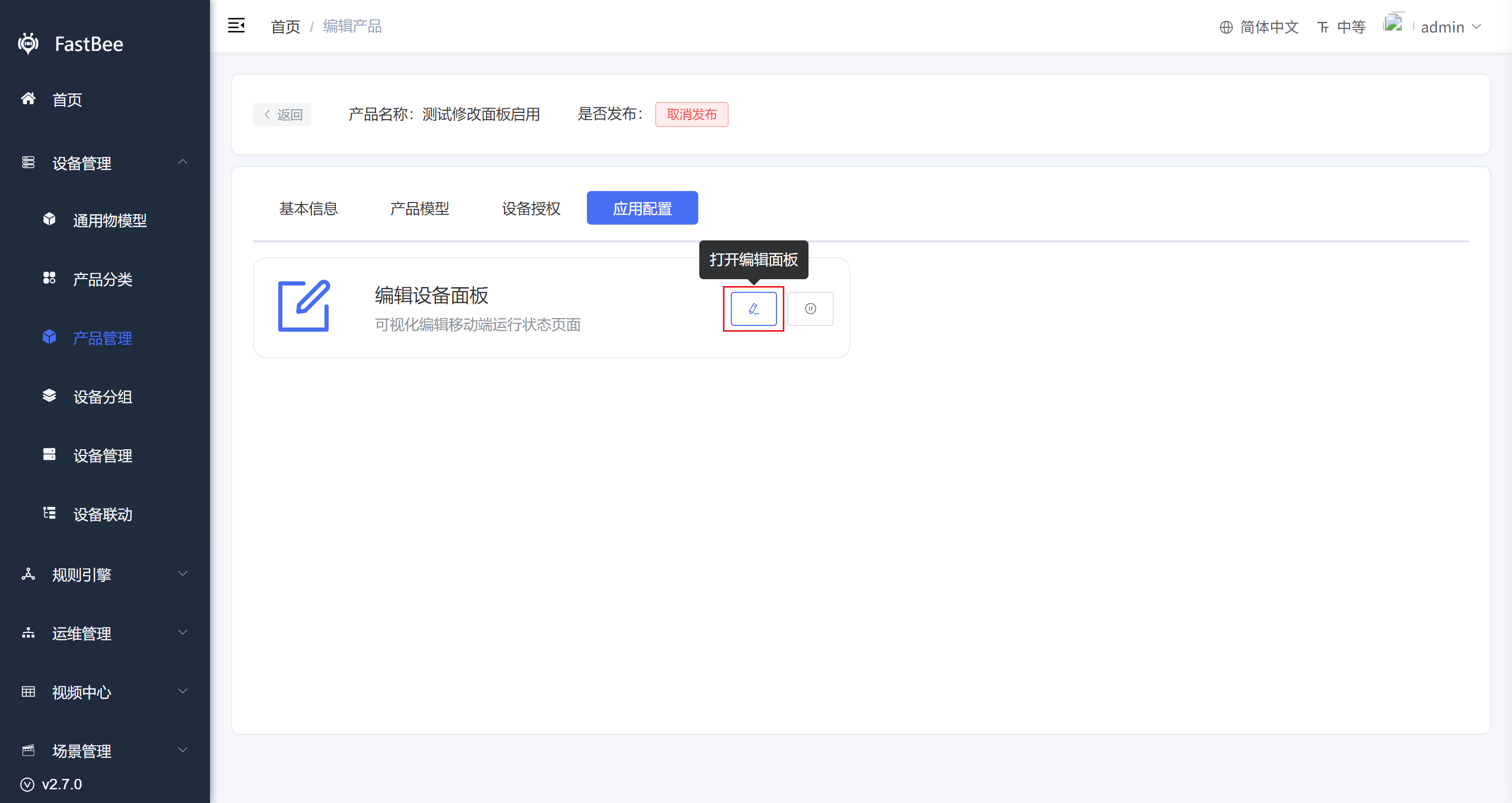
Task: Click the globe language icon
Action: coord(1226,27)
